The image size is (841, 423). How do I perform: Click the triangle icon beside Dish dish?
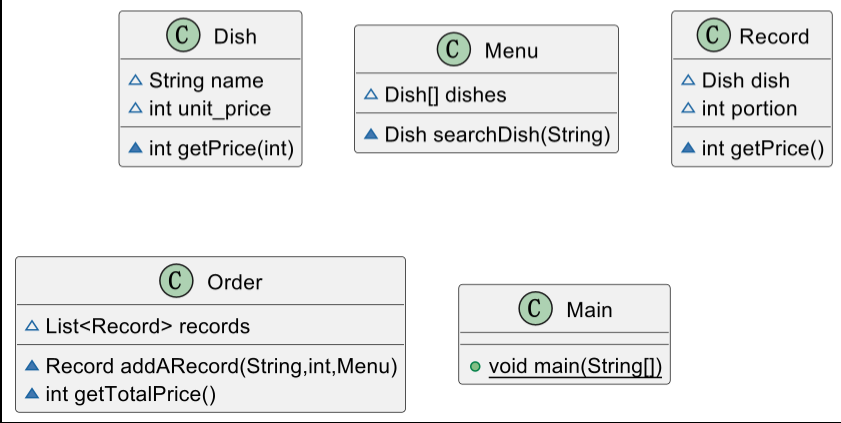point(688,81)
